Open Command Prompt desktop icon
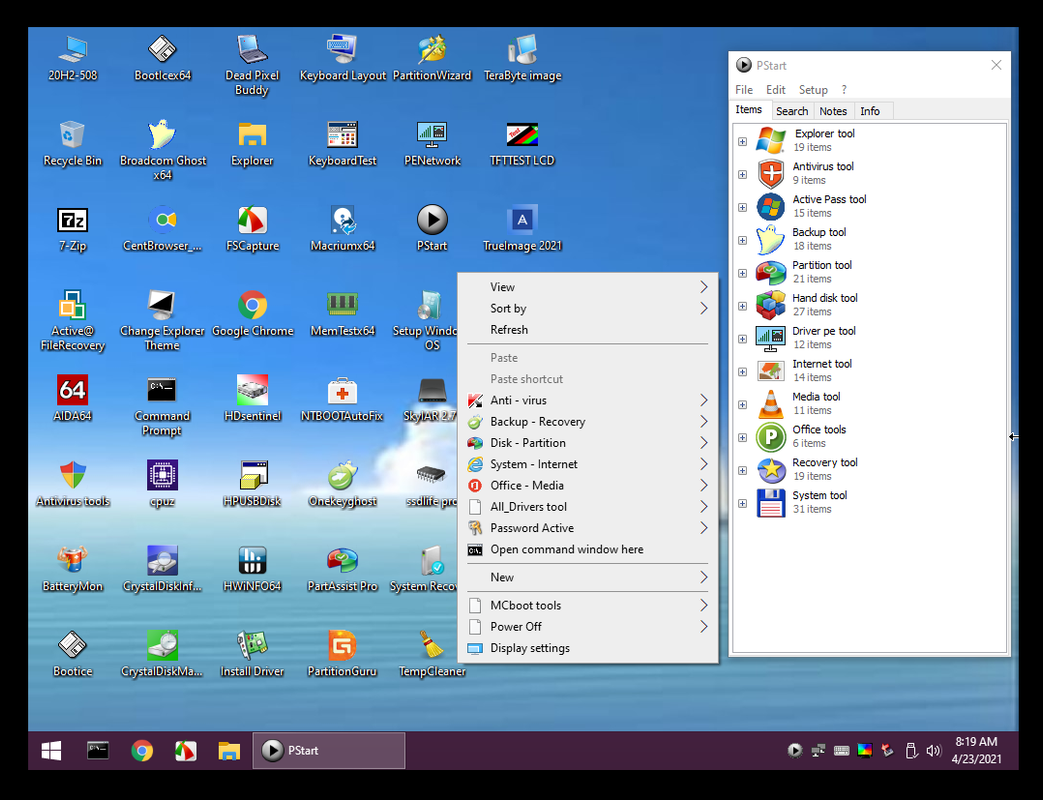 click(162, 406)
